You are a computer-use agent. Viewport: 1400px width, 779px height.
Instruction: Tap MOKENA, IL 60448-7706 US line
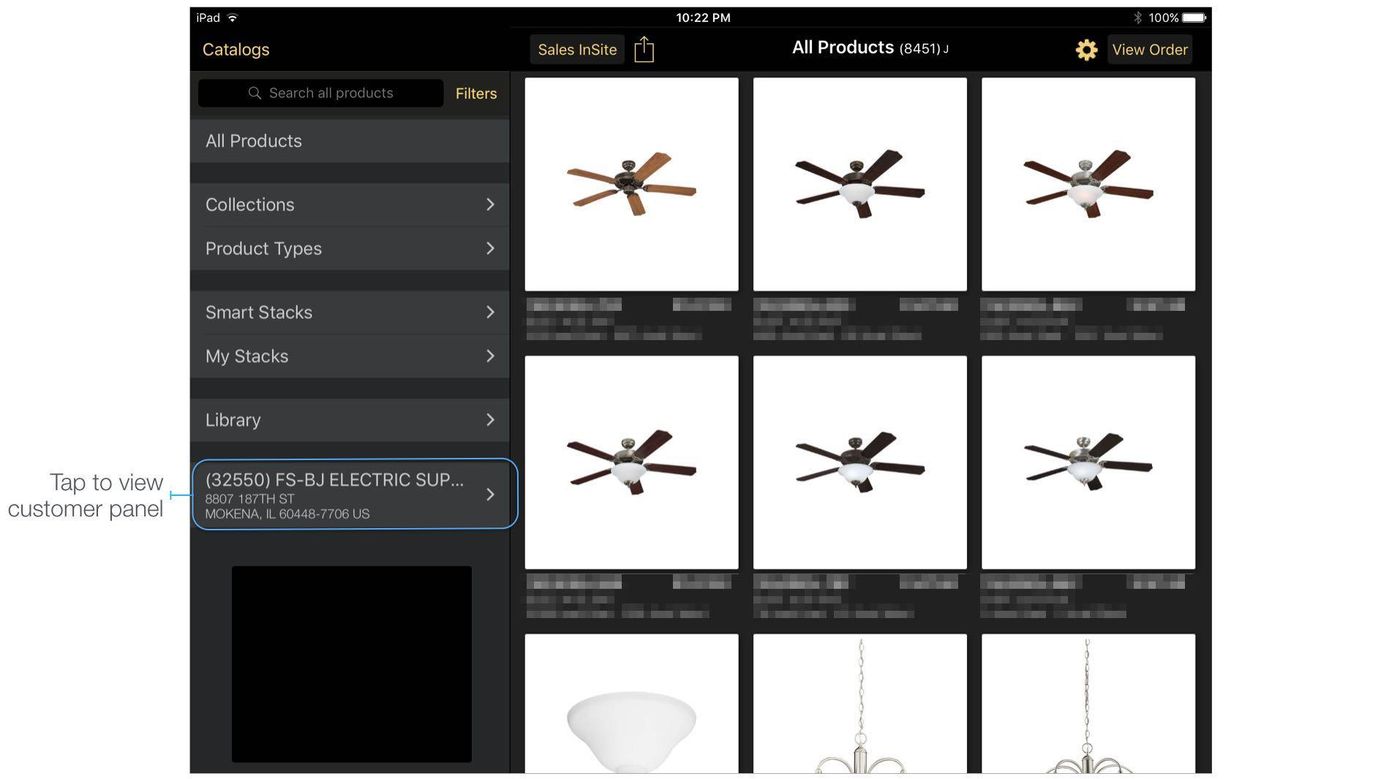coord(288,514)
